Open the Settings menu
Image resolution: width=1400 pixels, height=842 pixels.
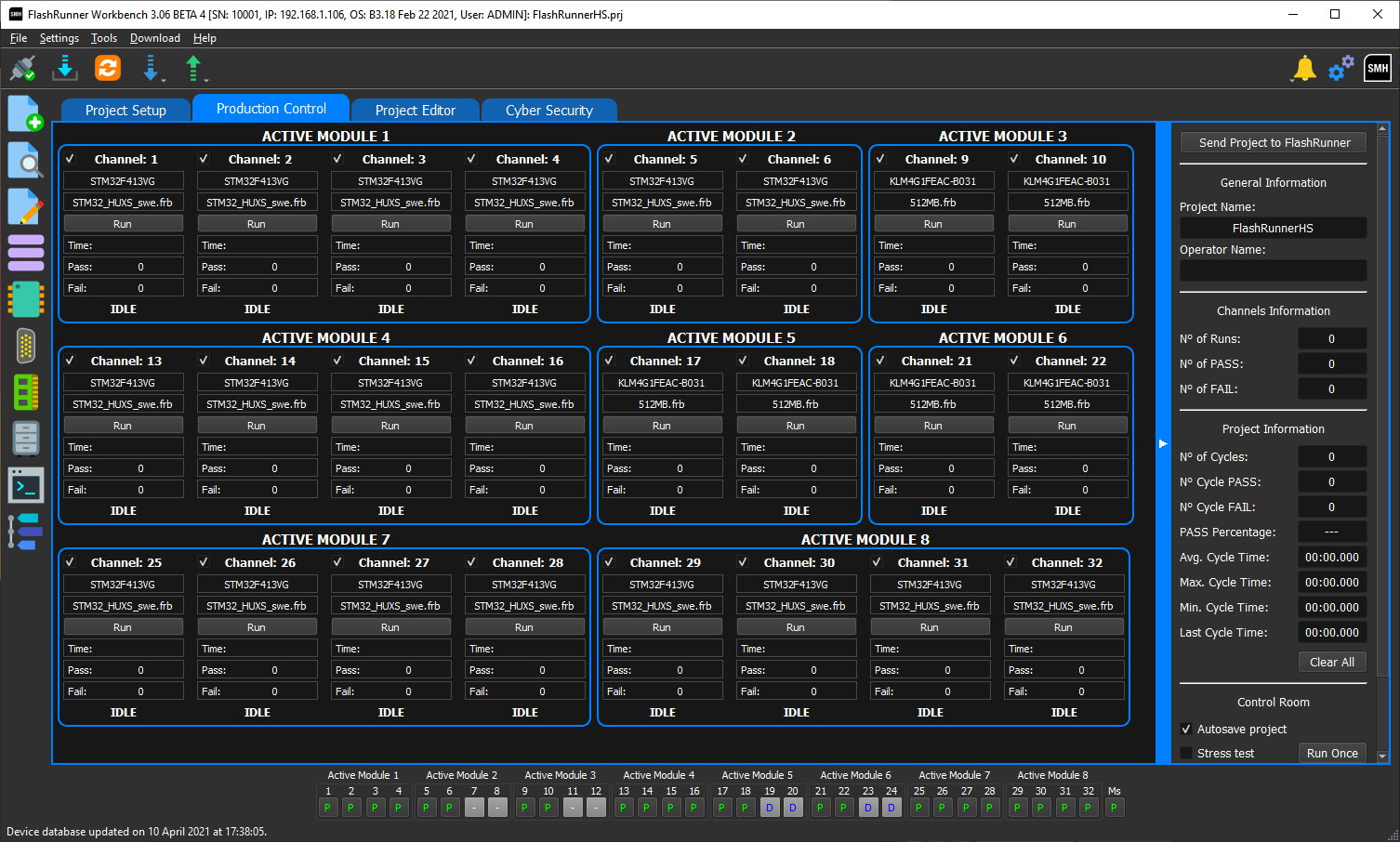(59, 38)
